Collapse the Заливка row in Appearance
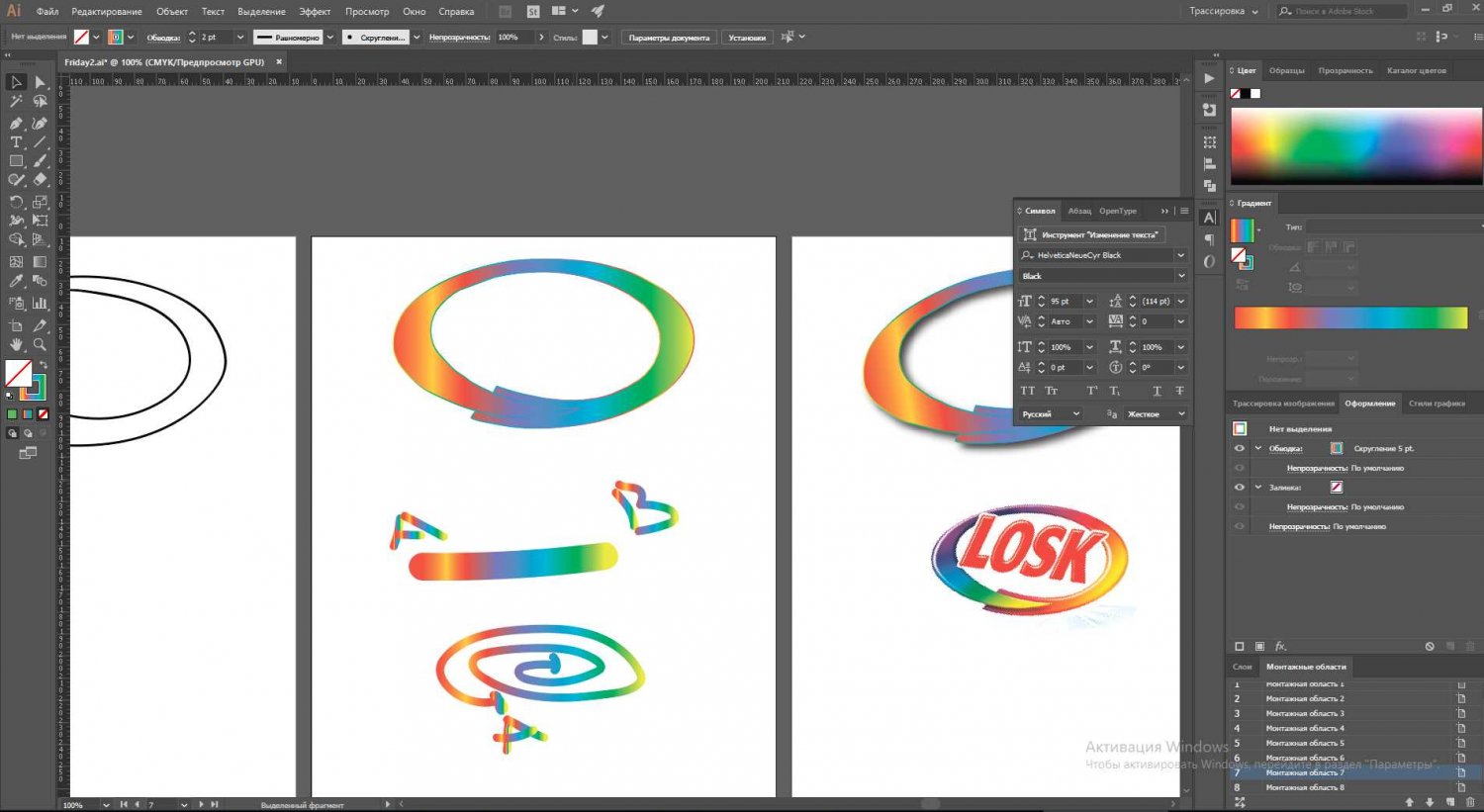This screenshot has width=1484, height=812. [x=1258, y=487]
